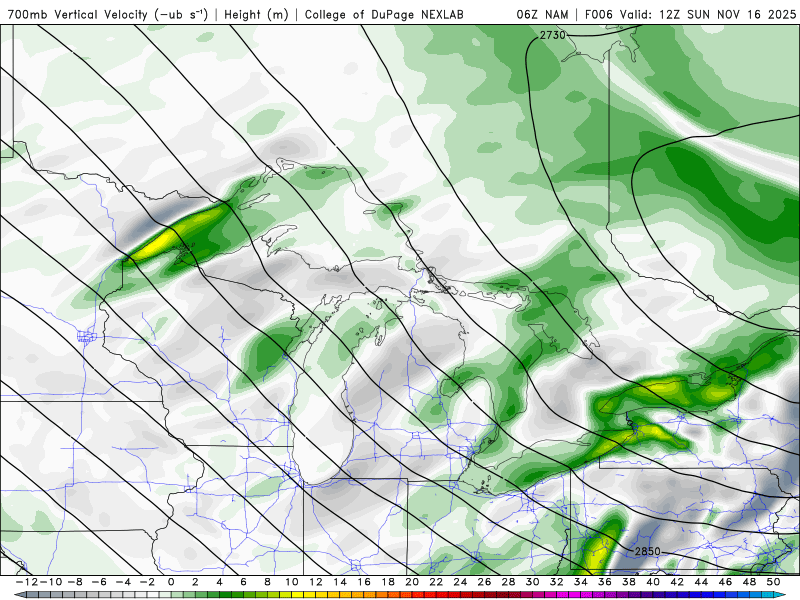Click the 14 value on the color scale
800x600 pixels.
coord(340,582)
